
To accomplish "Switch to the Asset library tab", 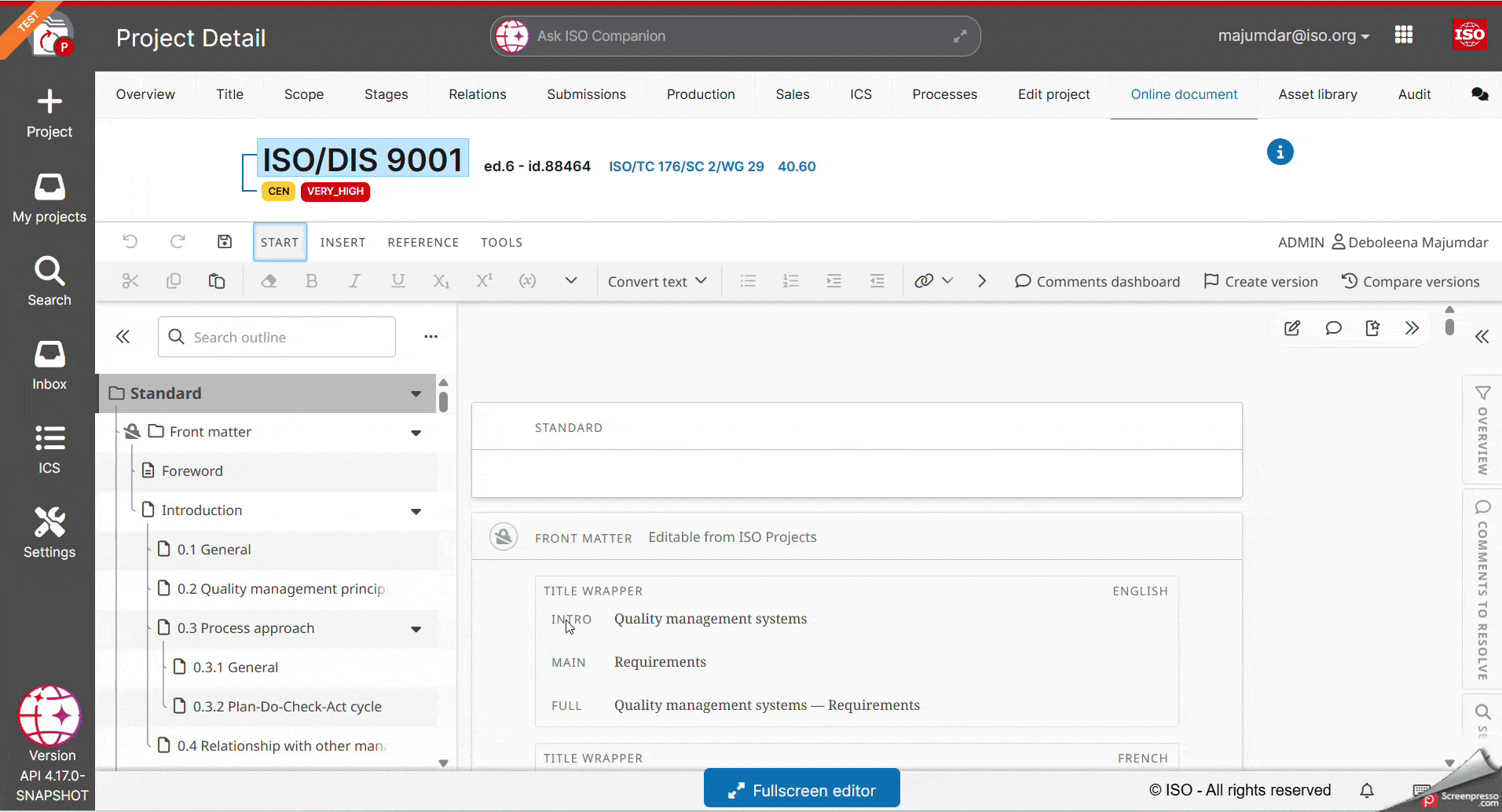I will 1317,94.
